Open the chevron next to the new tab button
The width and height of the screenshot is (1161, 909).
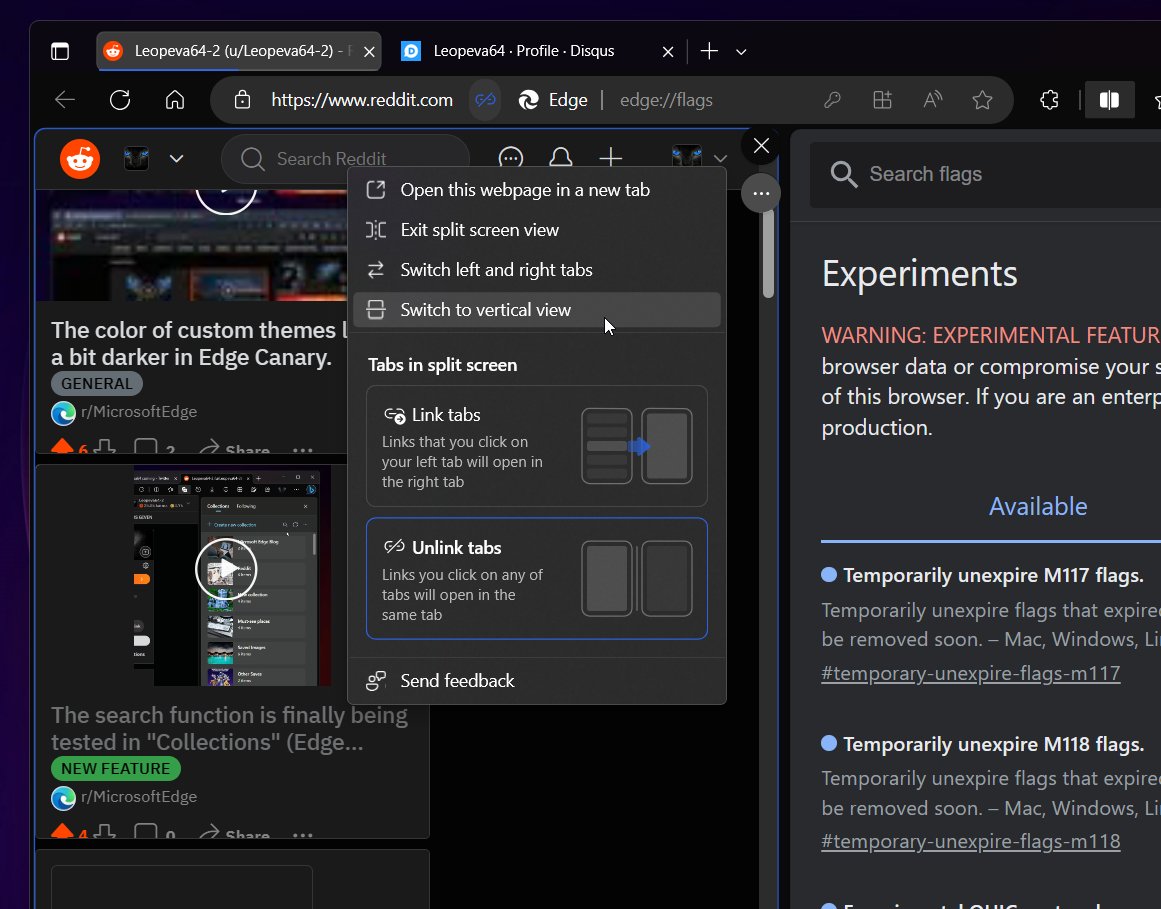click(x=740, y=51)
